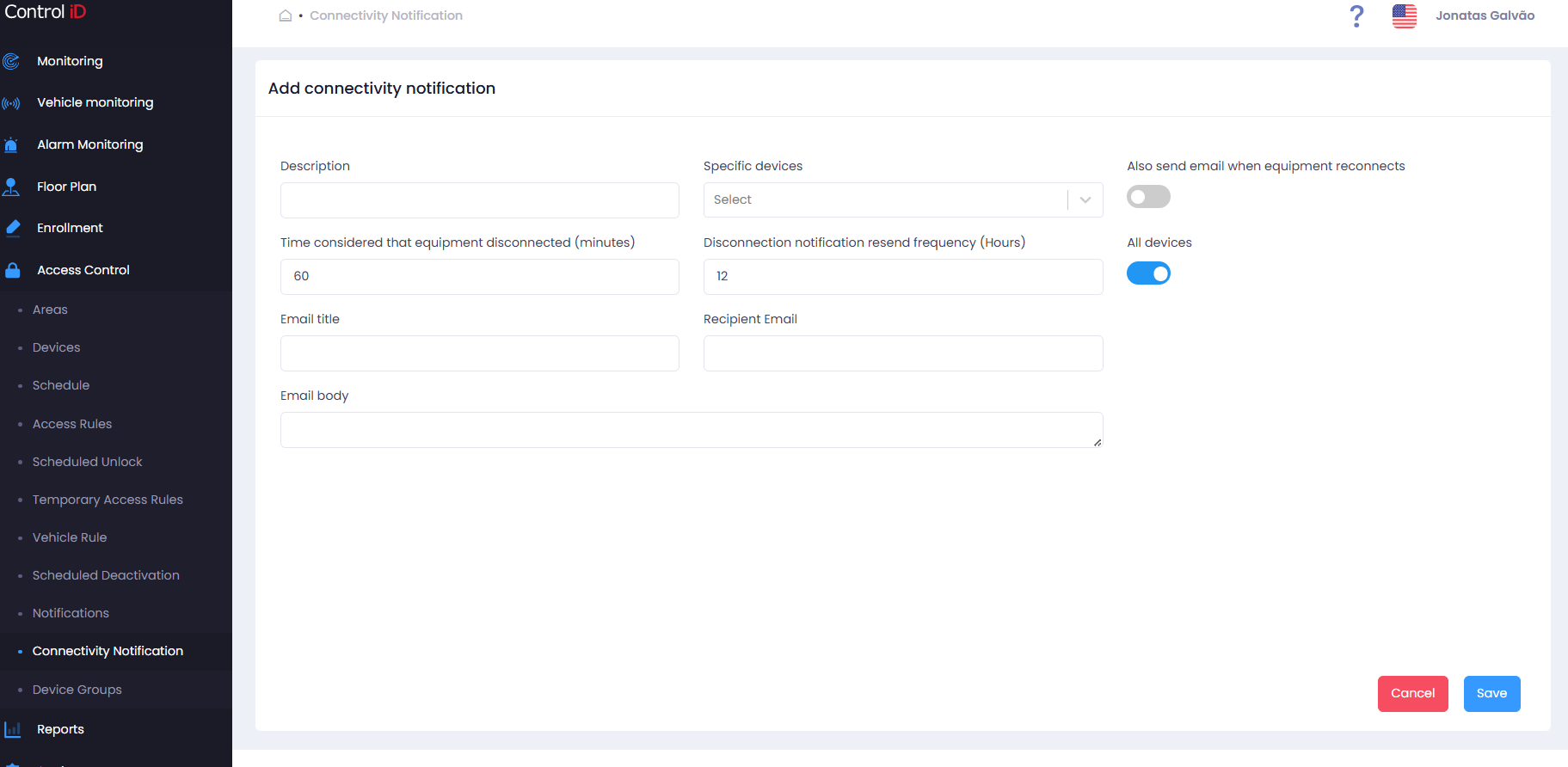Image resolution: width=1568 pixels, height=767 pixels.
Task: Click the Specific devices chevron arrow
Action: [1085, 199]
